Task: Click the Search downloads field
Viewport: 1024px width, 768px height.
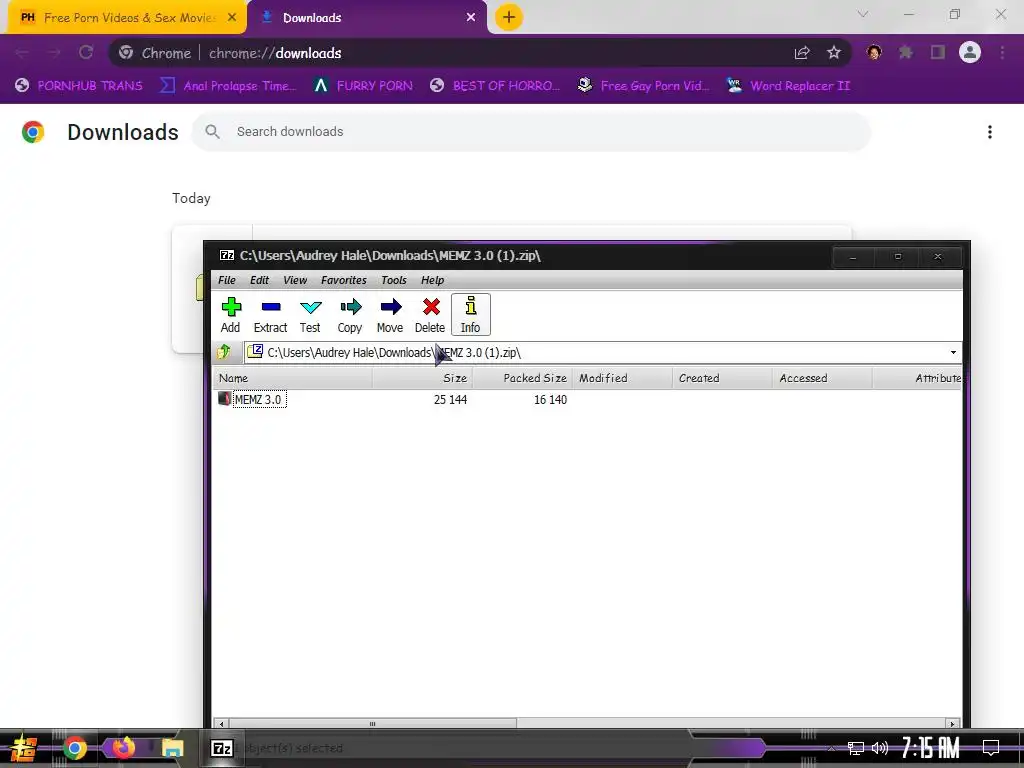Action: tap(531, 131)
